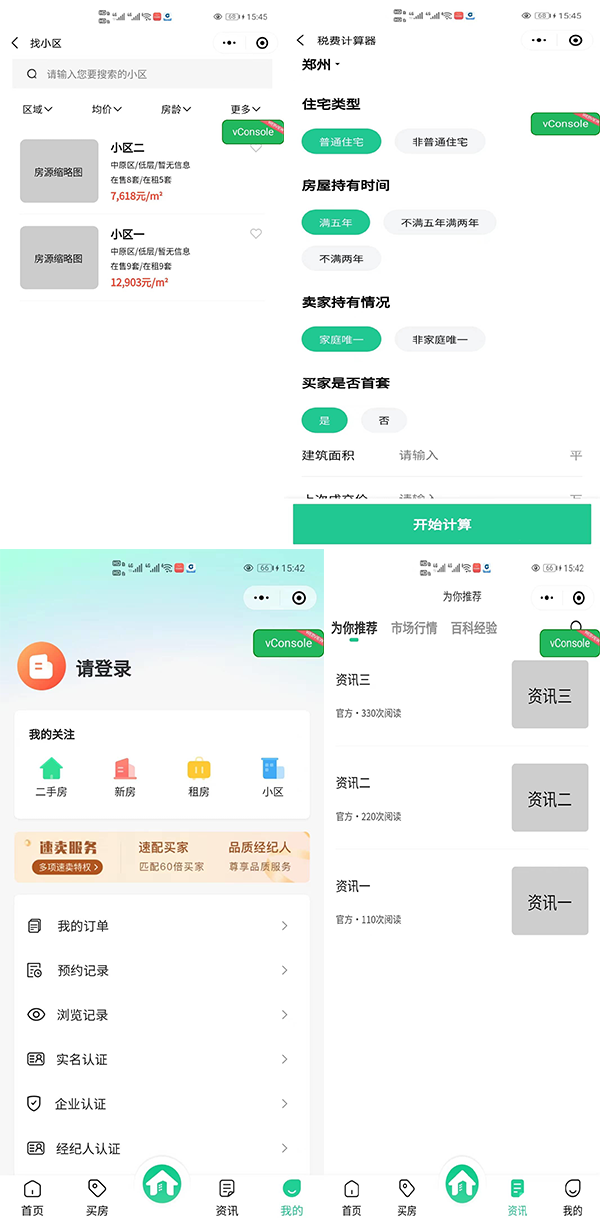600x1218 pixels.
Task: Open 二手房 house icon under 我的关注
Action: 51,769
